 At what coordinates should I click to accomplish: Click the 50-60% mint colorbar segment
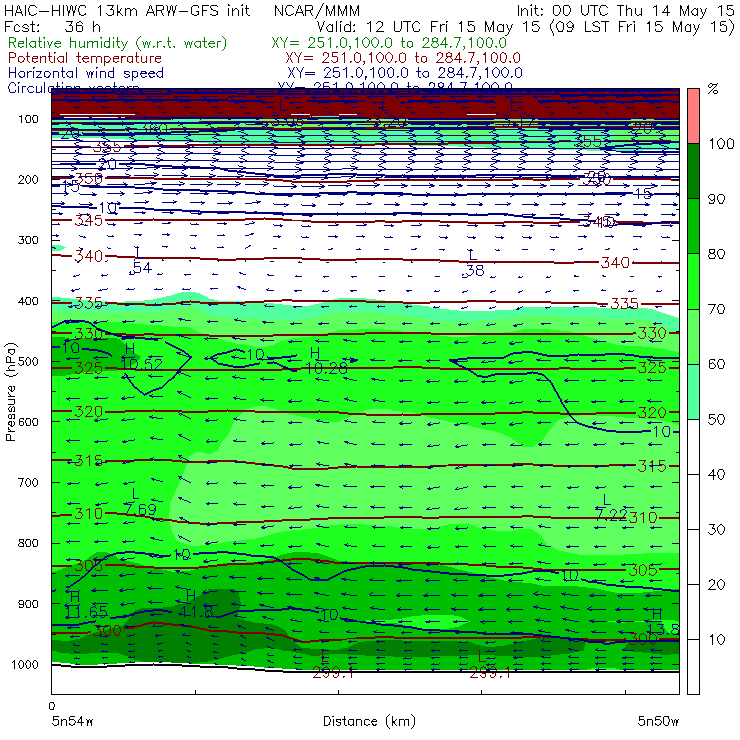[693, 392]
